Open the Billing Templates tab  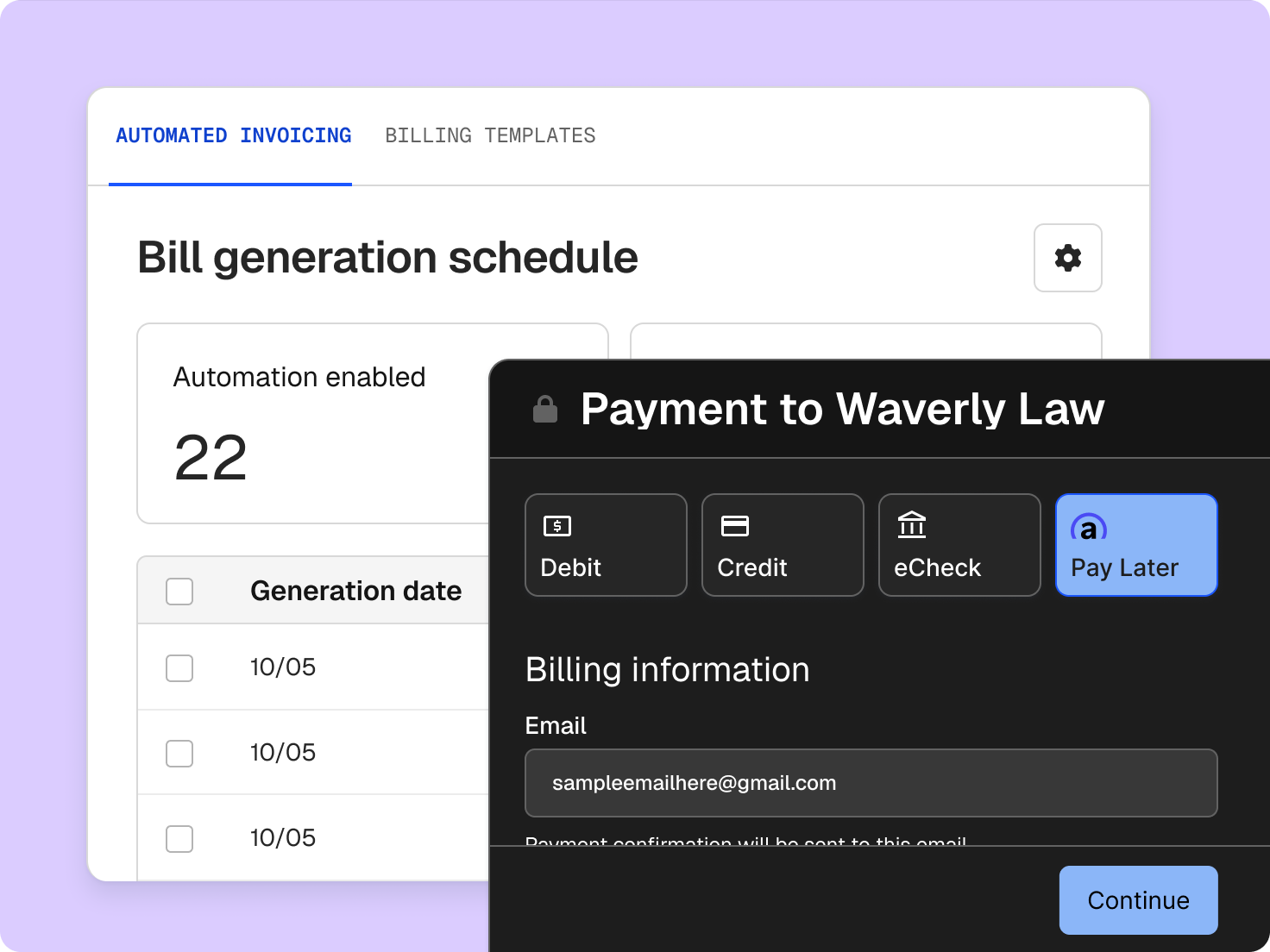[490, 136]
